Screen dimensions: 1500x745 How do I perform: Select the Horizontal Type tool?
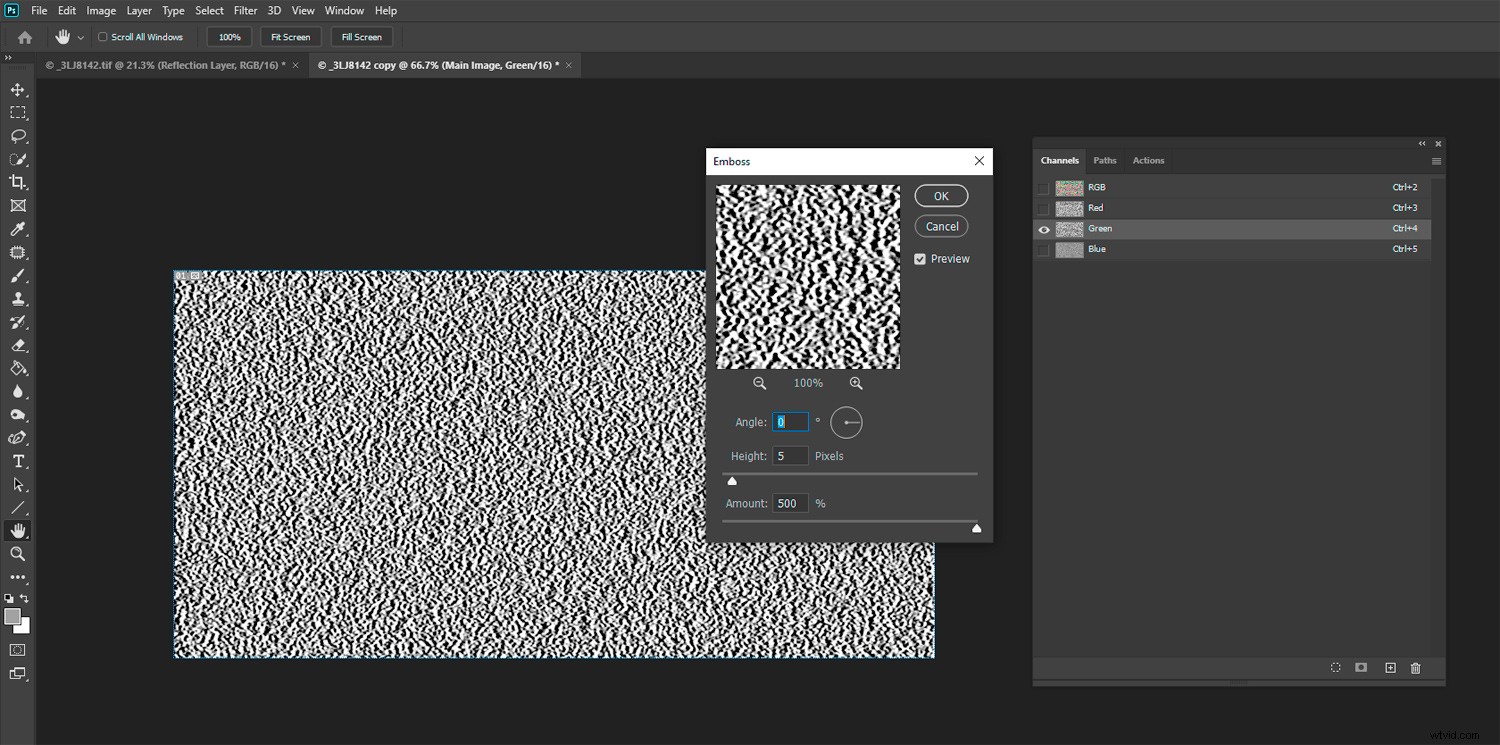(18, 461)
